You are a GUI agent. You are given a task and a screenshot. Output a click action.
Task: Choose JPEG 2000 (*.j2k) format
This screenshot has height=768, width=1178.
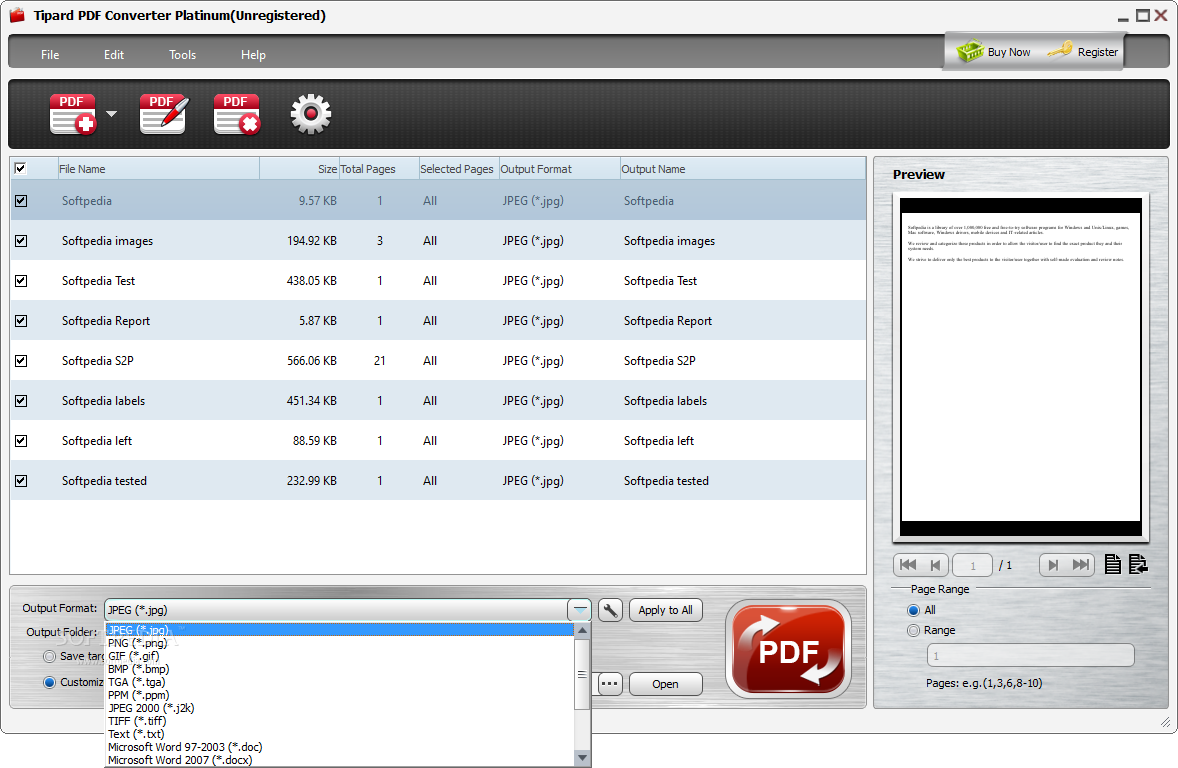(340, 708)
